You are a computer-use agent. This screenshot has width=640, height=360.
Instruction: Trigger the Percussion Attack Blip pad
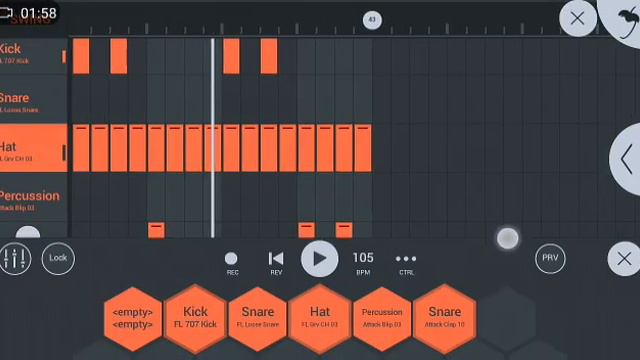(x=382, y=319)
